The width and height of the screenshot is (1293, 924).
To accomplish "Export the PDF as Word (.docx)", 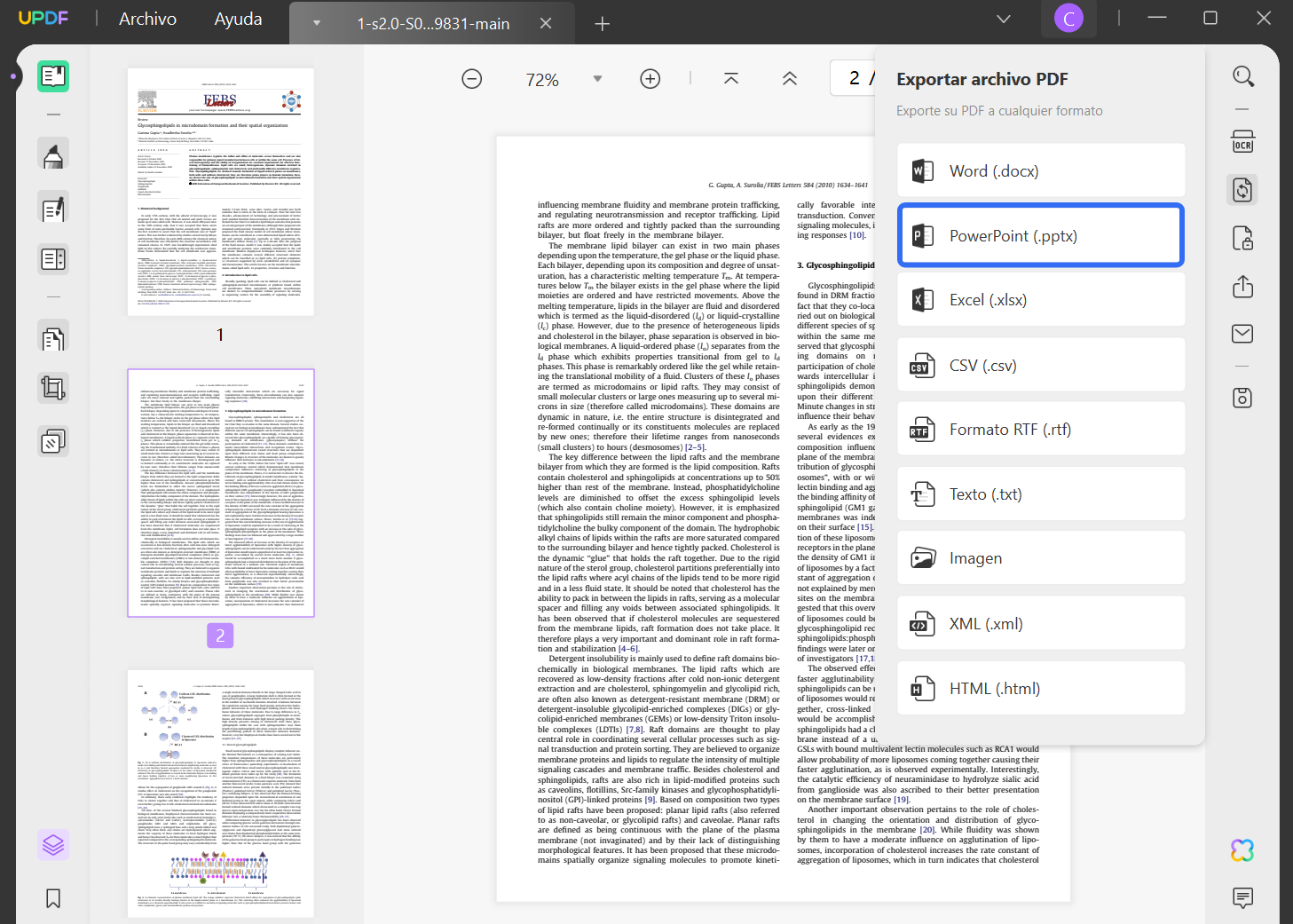I will point(1040,170).
